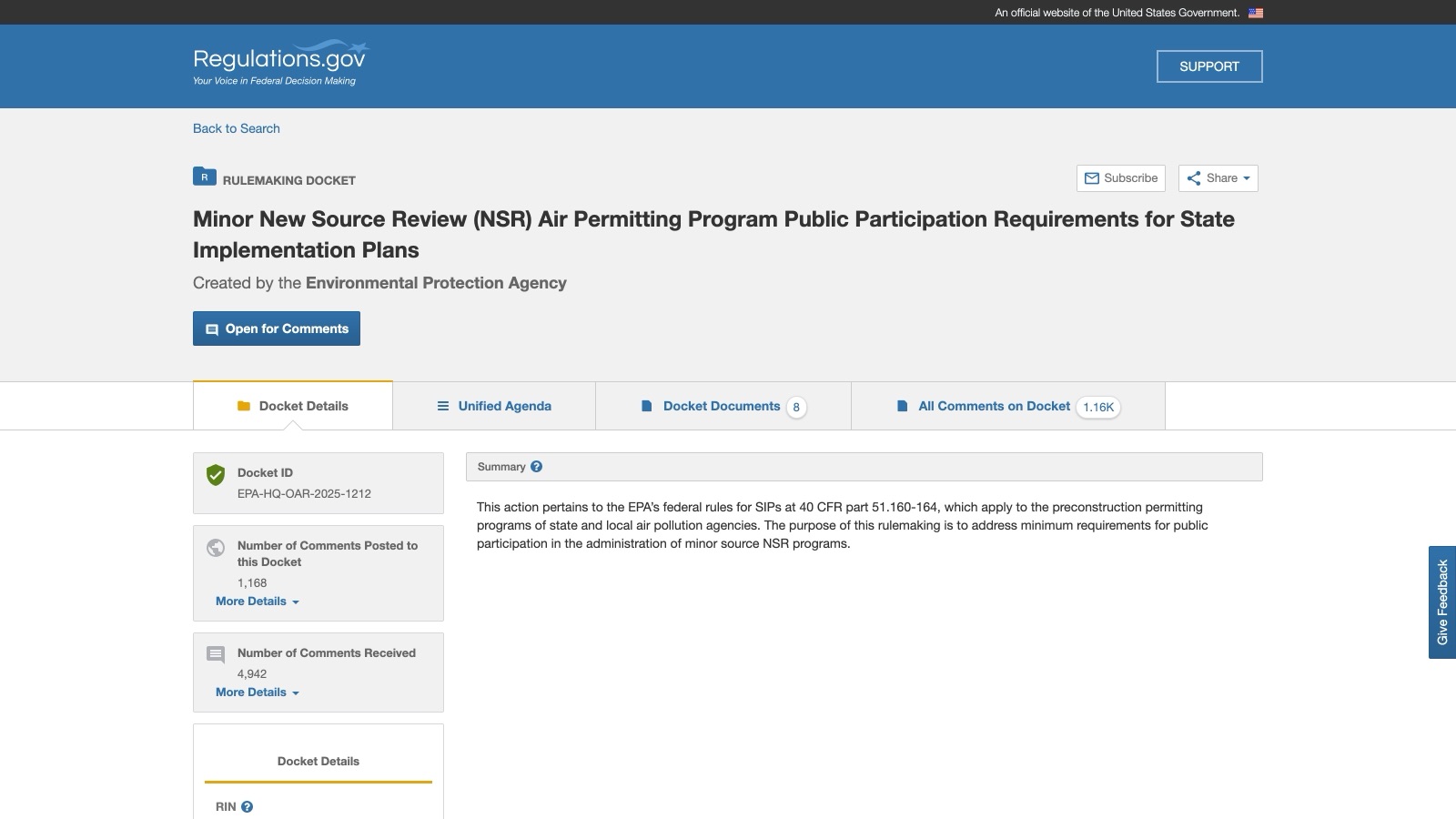The image size is (1456, 819).
Task: Open the Share dropdown
Action: (x=1218, y=178)
